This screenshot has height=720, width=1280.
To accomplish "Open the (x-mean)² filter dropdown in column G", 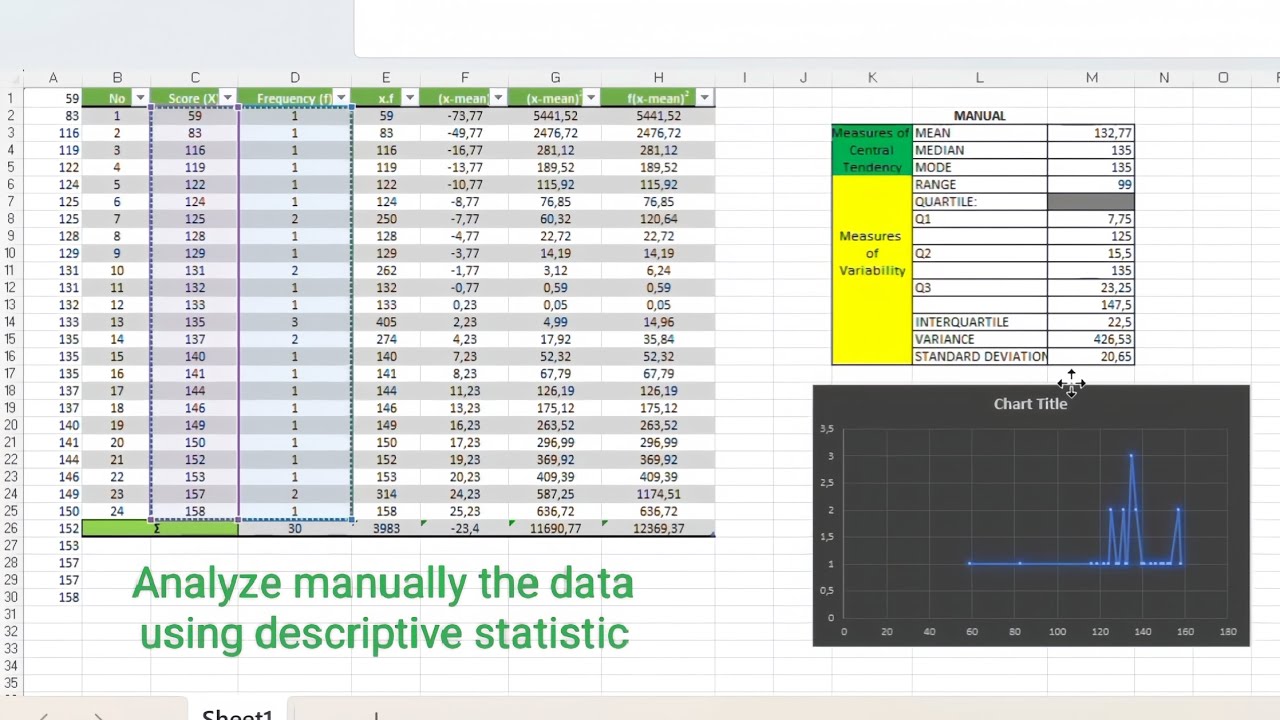I will [591, 98].
